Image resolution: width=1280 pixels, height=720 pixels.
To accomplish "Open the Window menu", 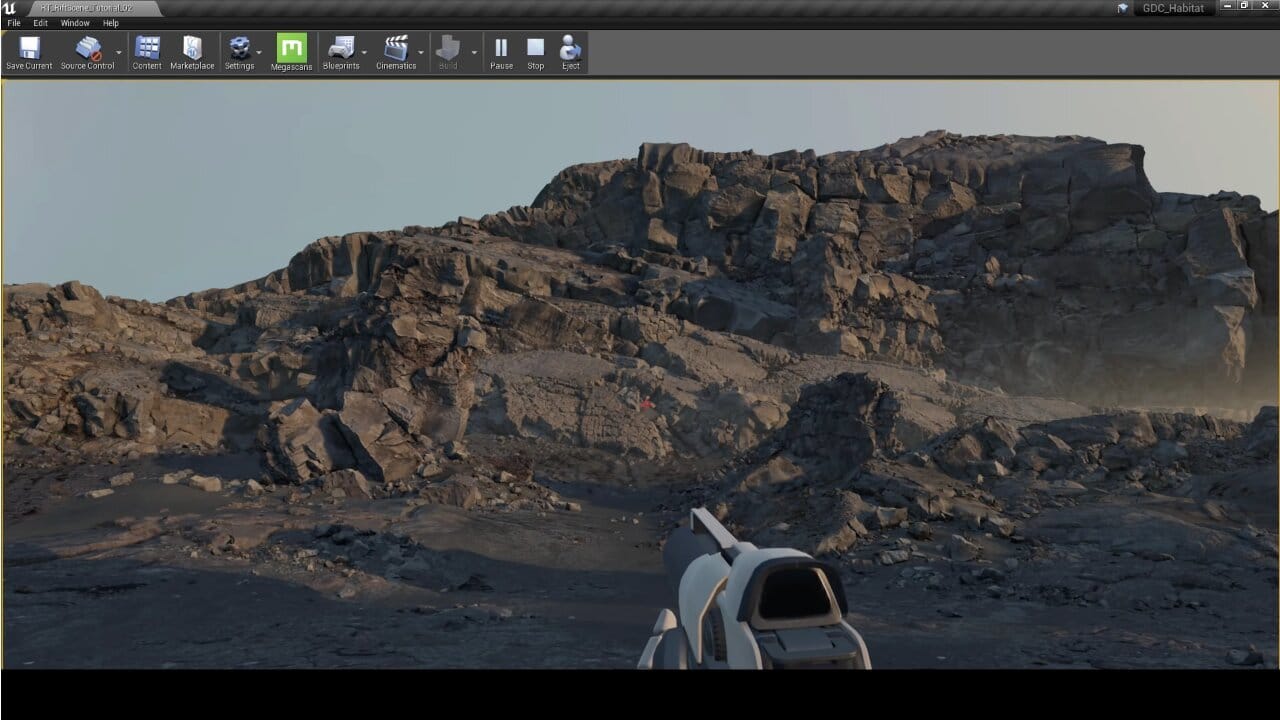I will pyautogui.click(x=75, y=22).
